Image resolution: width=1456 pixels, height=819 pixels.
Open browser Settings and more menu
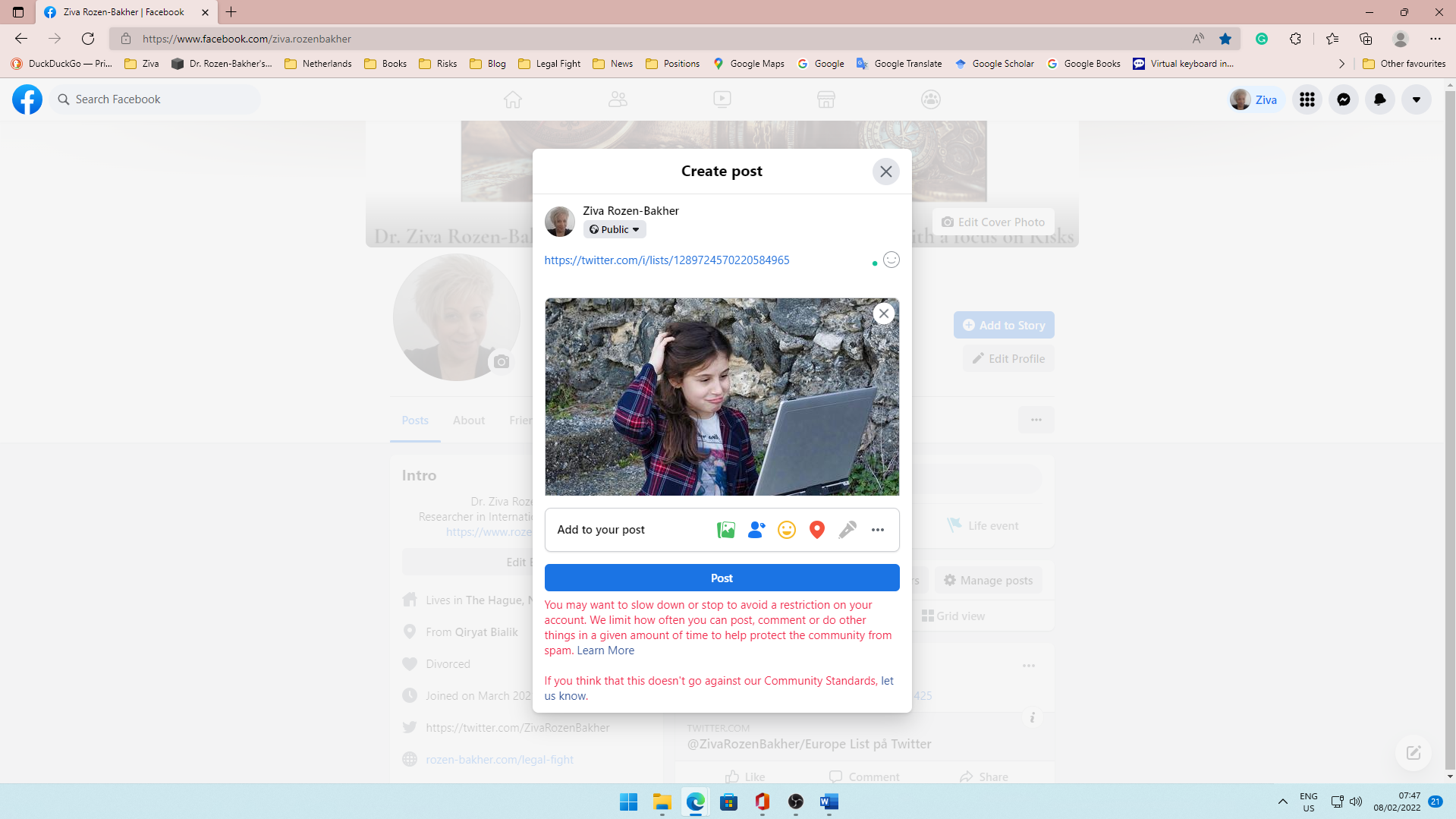[x=1436, y=39]
